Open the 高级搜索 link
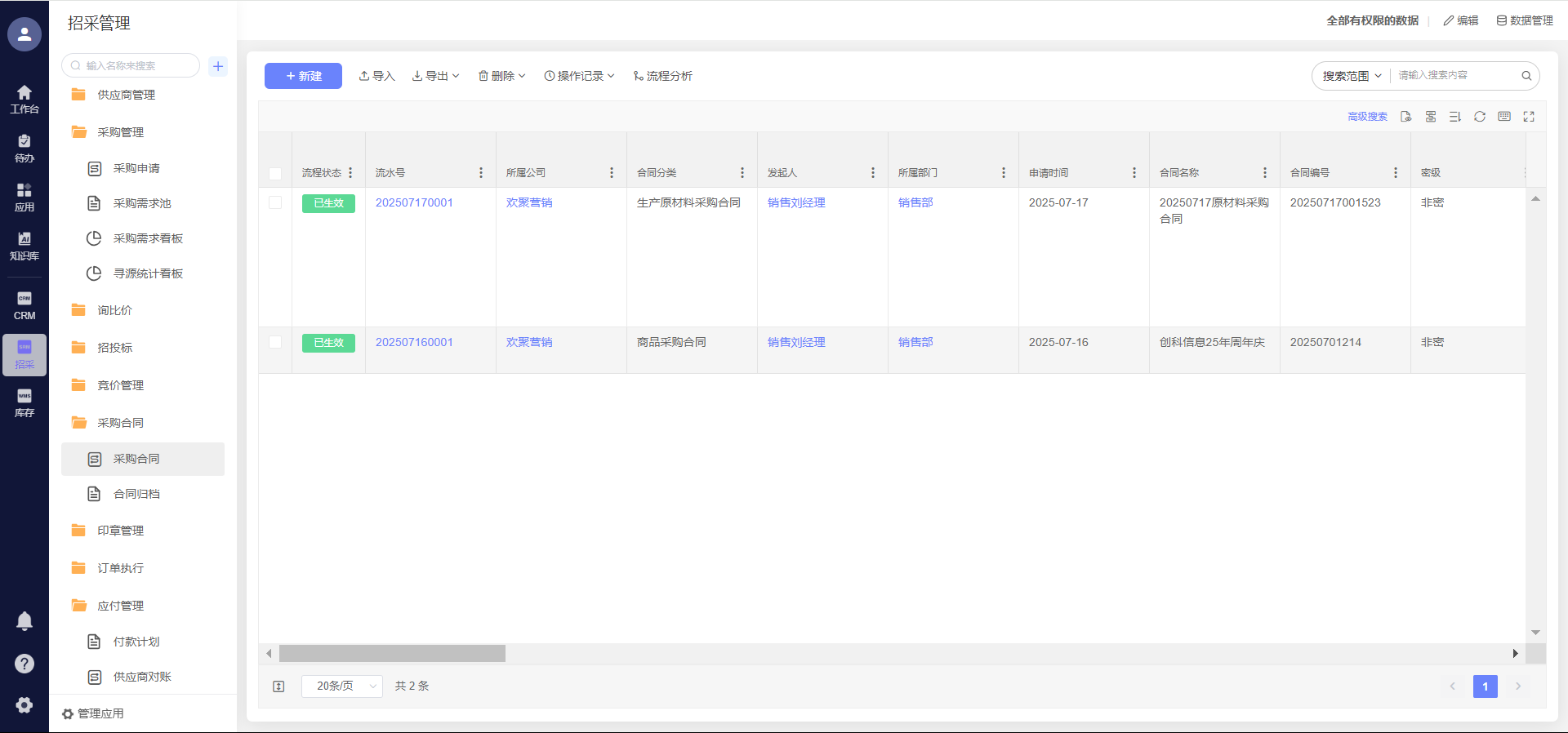 coord(1367,117)
